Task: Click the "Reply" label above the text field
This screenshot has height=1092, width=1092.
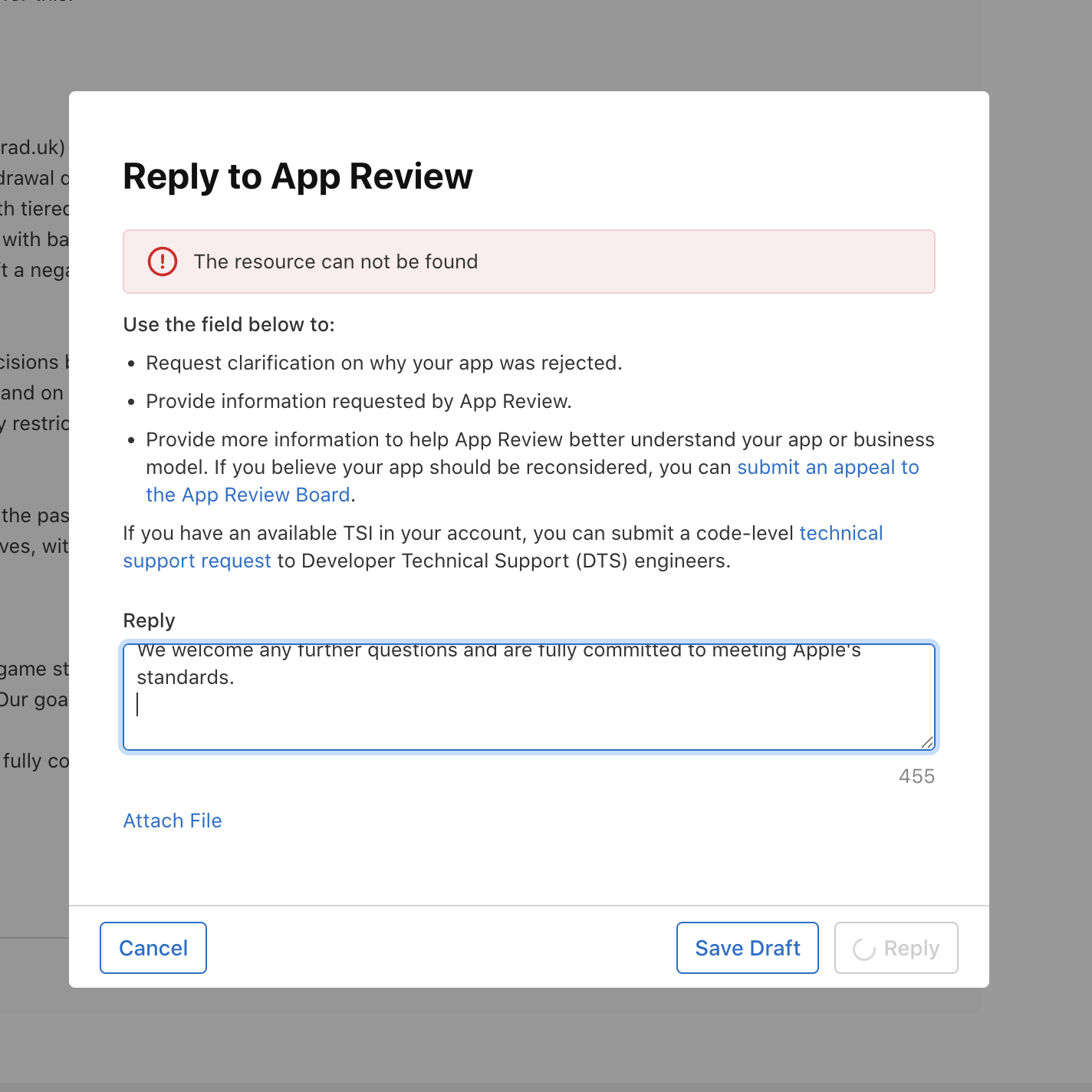Action: point(149,620)
